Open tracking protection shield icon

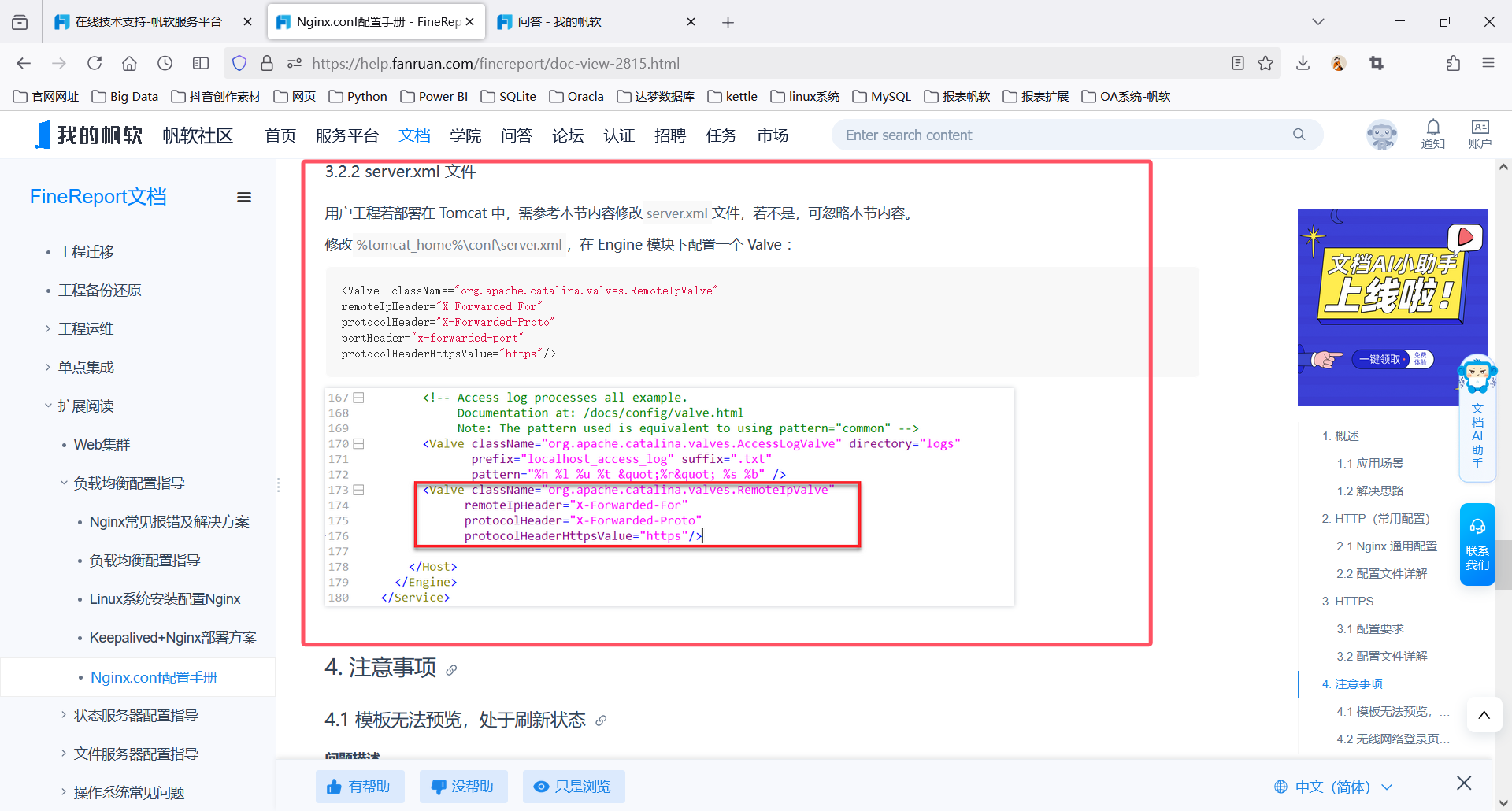(239, 63)
